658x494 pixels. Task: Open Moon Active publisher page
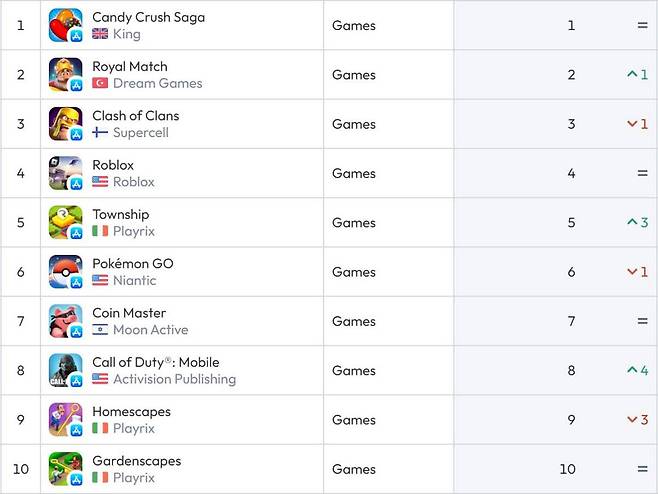150,330
